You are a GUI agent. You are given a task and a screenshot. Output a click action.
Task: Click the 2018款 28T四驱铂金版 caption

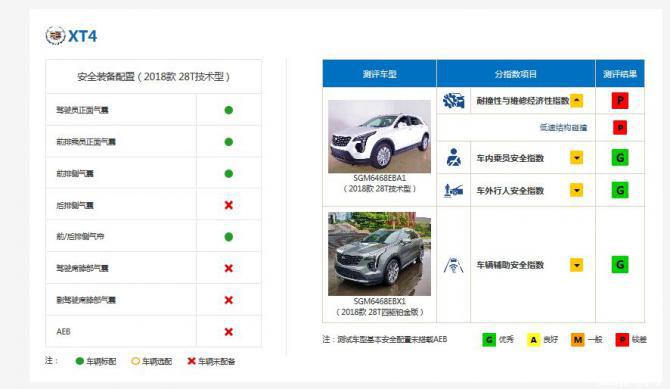click(379, 312)
